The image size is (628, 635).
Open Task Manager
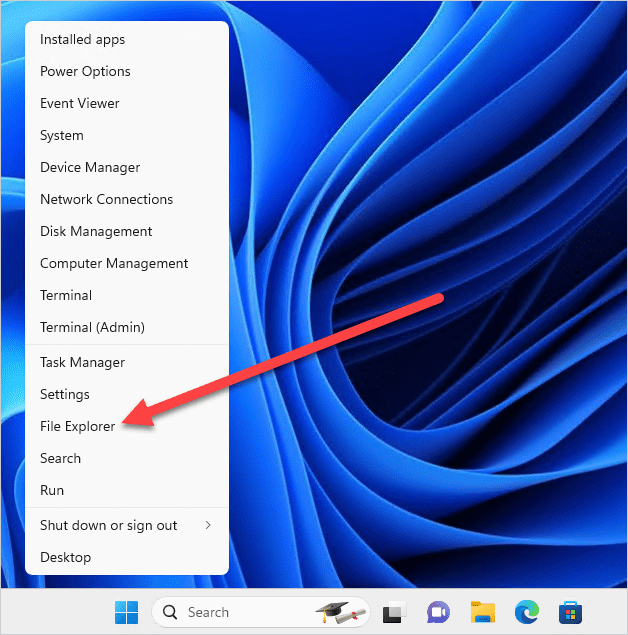(x=127, y=362)
